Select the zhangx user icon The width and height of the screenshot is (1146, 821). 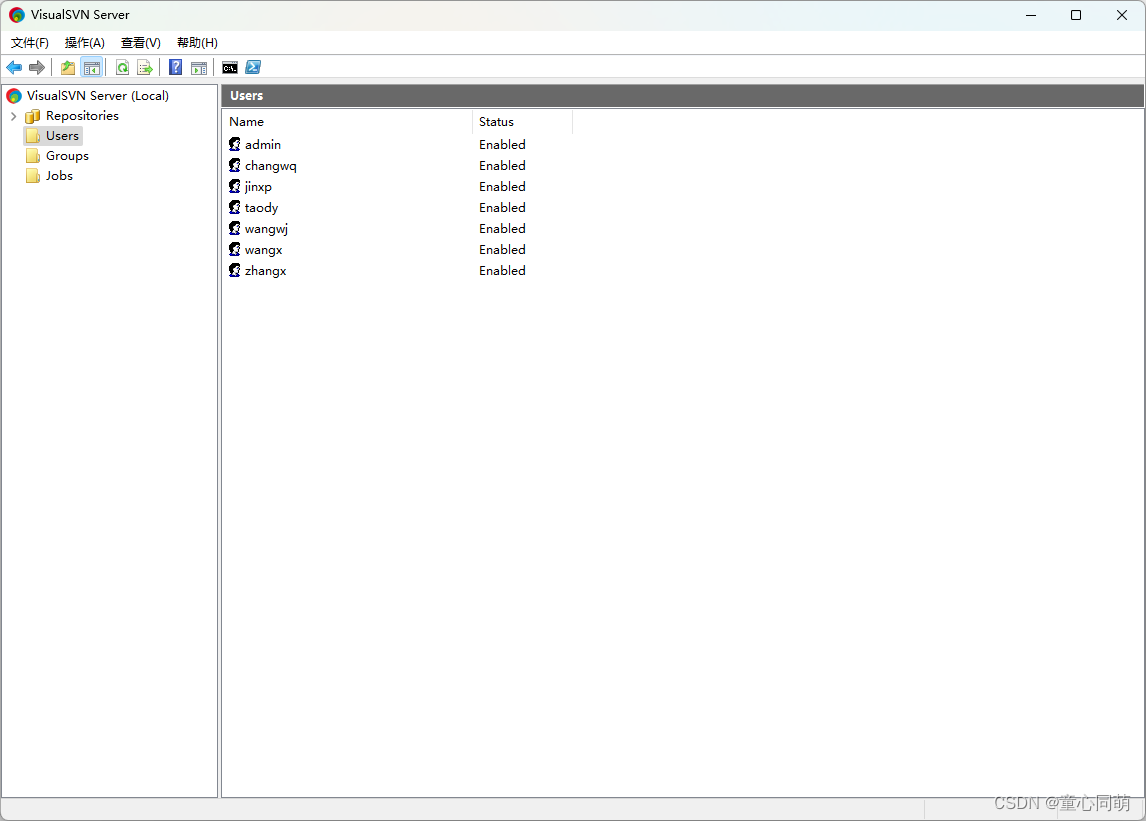coord(235,270)
